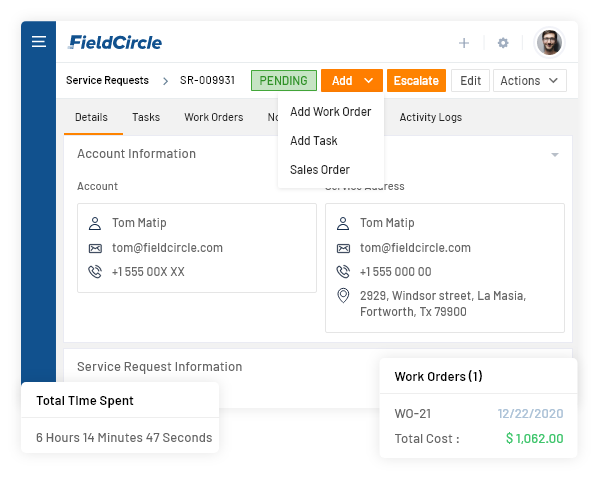
Task: Click Tom Matip in Service Address card
Action: [x=387, y=223]
